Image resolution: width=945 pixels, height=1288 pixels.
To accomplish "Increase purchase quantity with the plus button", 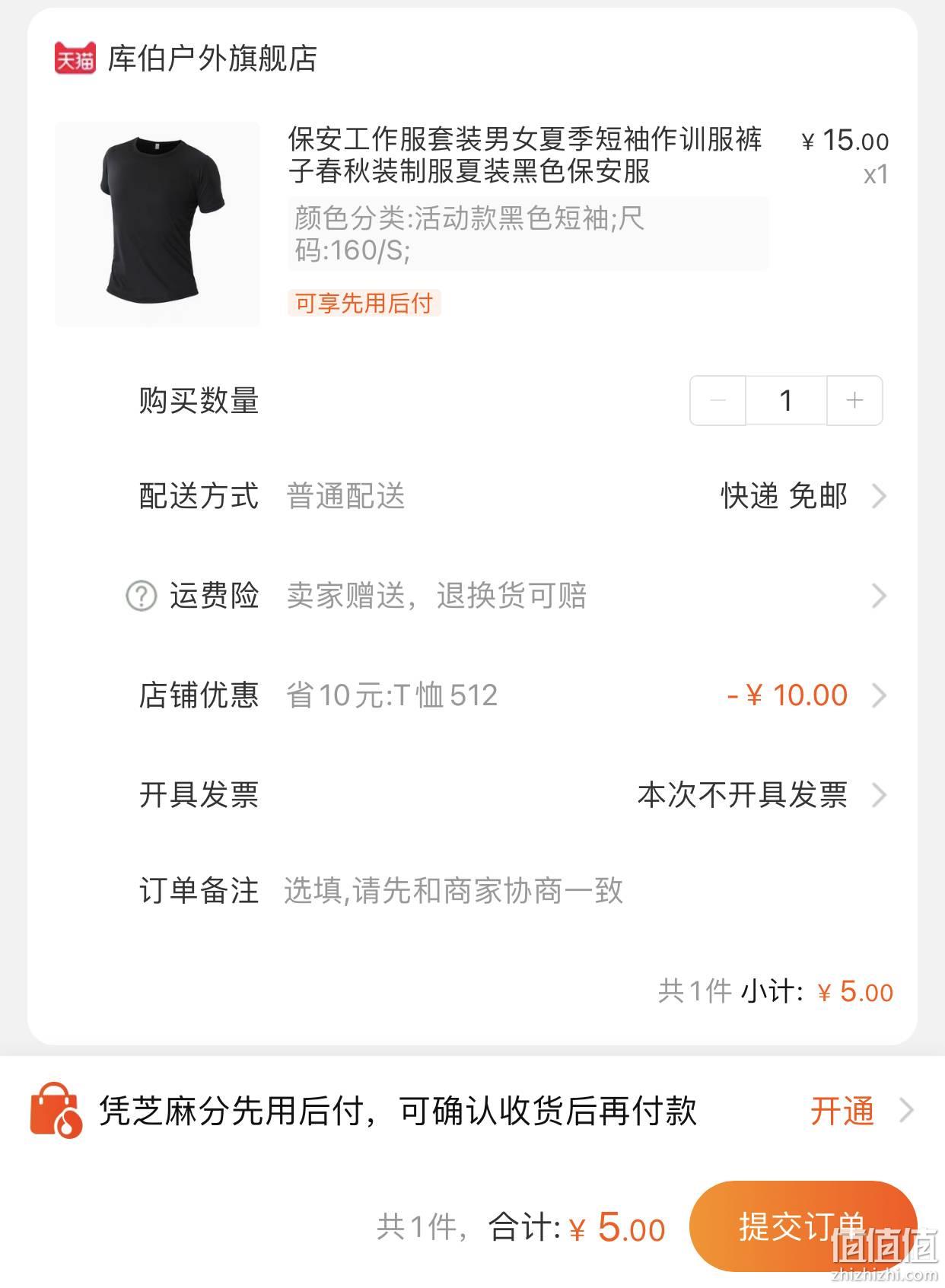I will [x=854, y=400].
